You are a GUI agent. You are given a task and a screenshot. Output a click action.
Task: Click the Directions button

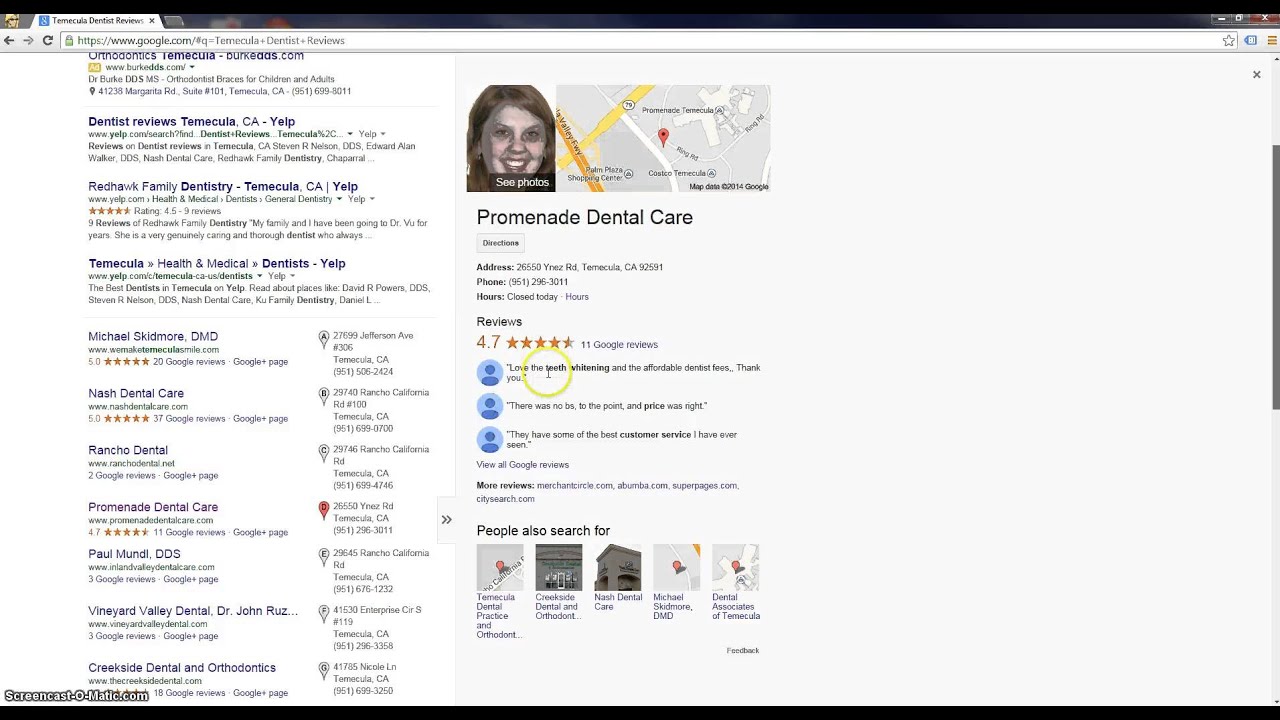pyautogui.click(x=501, y=243)
